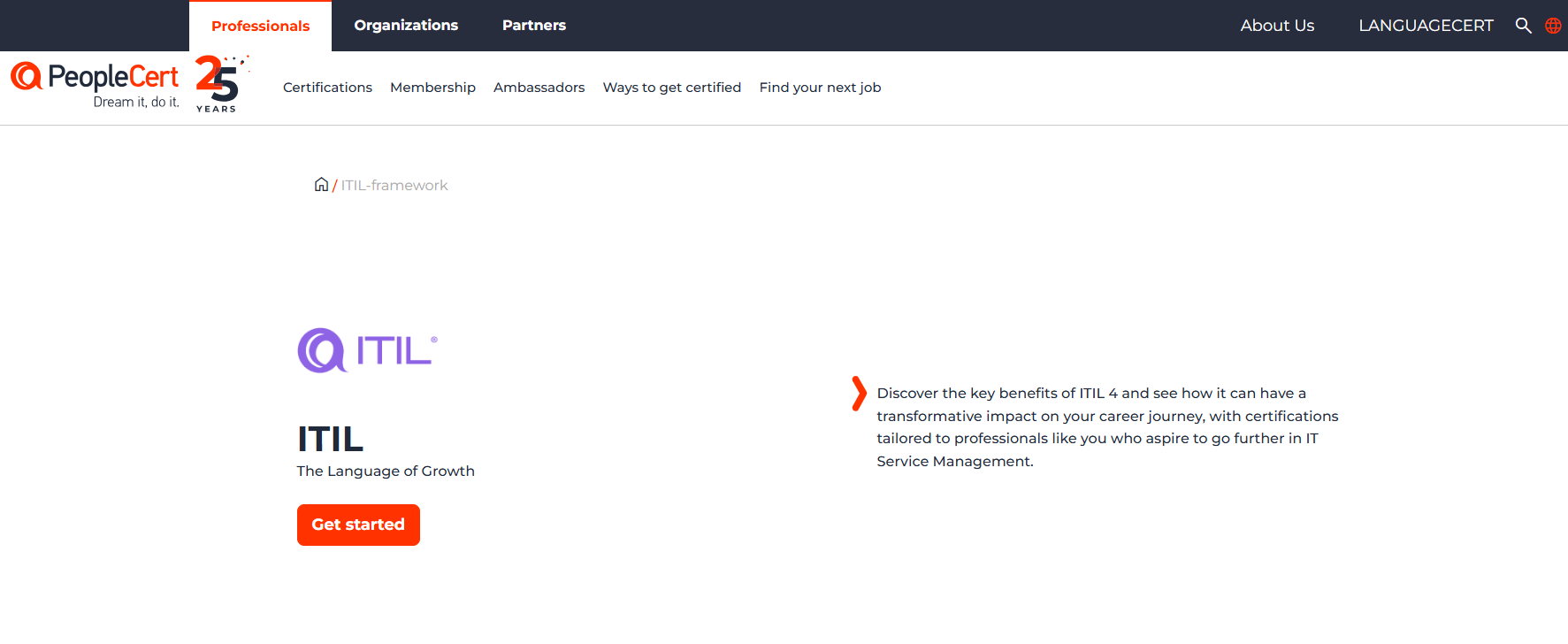
Task: Click the 'Dream it, do it.' slogan
Action: 136,102
